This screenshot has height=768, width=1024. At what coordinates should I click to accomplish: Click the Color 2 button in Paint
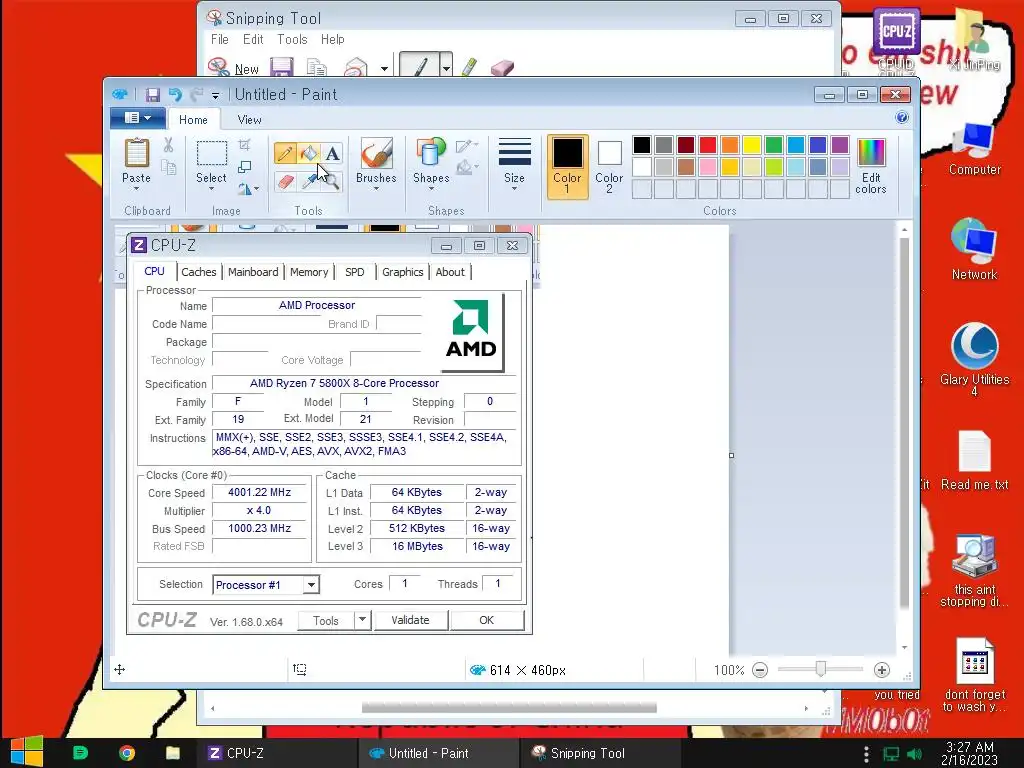click(x=609, y=166)
